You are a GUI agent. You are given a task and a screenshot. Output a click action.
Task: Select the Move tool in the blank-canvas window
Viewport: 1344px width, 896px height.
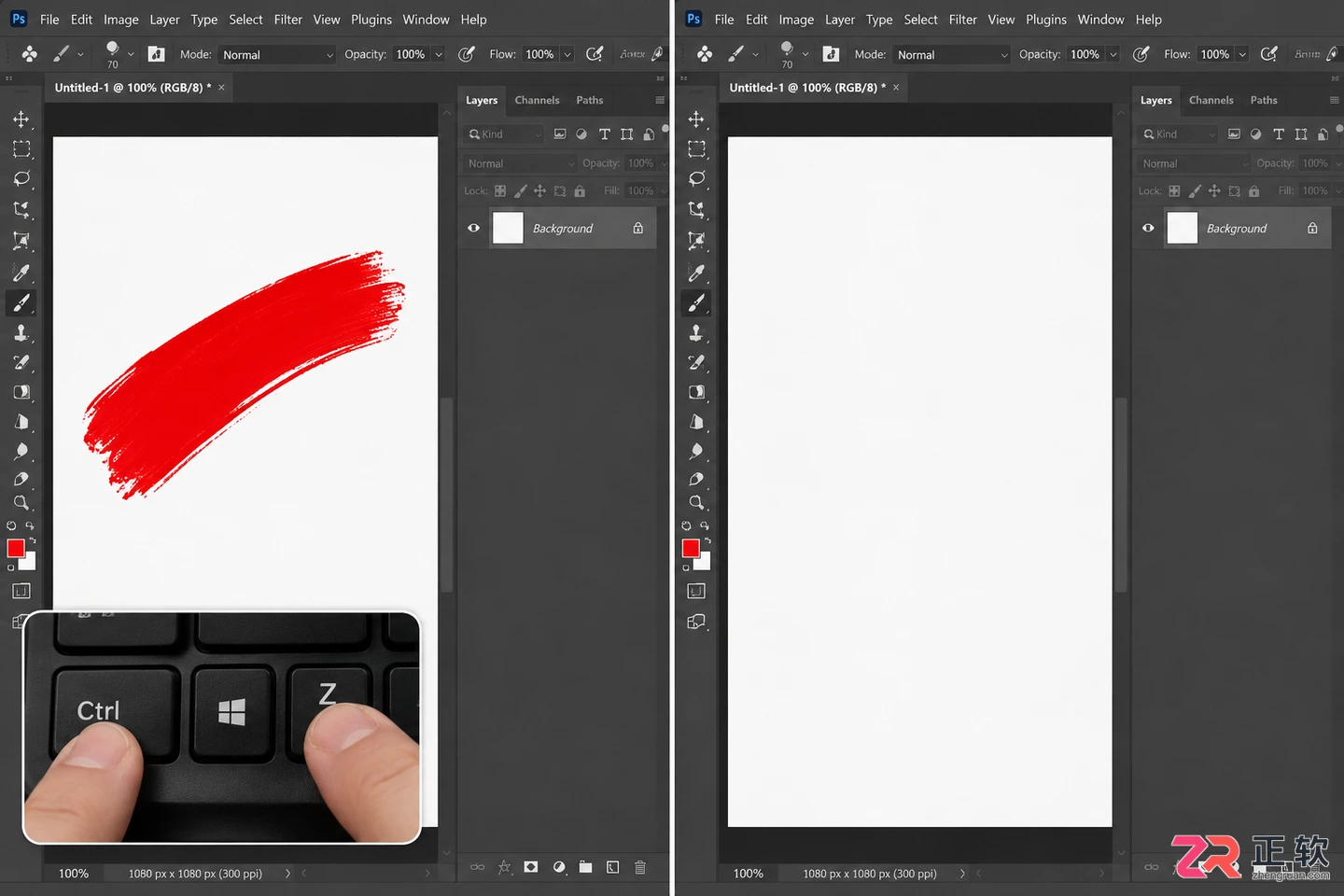pyautogui.click(x=696, y=119)
